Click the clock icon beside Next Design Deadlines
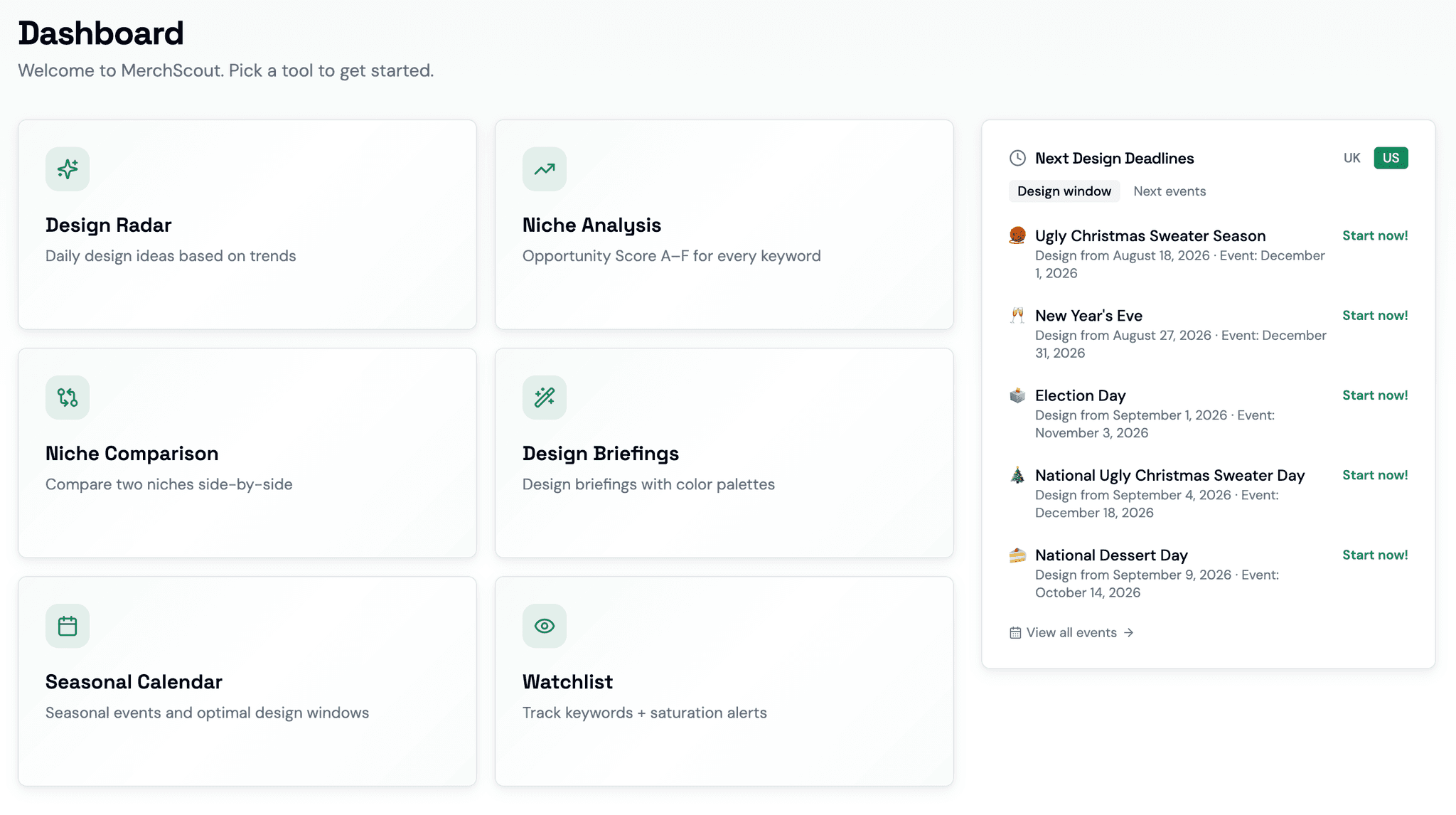 pyautogui.click(x=1017, y=158)
